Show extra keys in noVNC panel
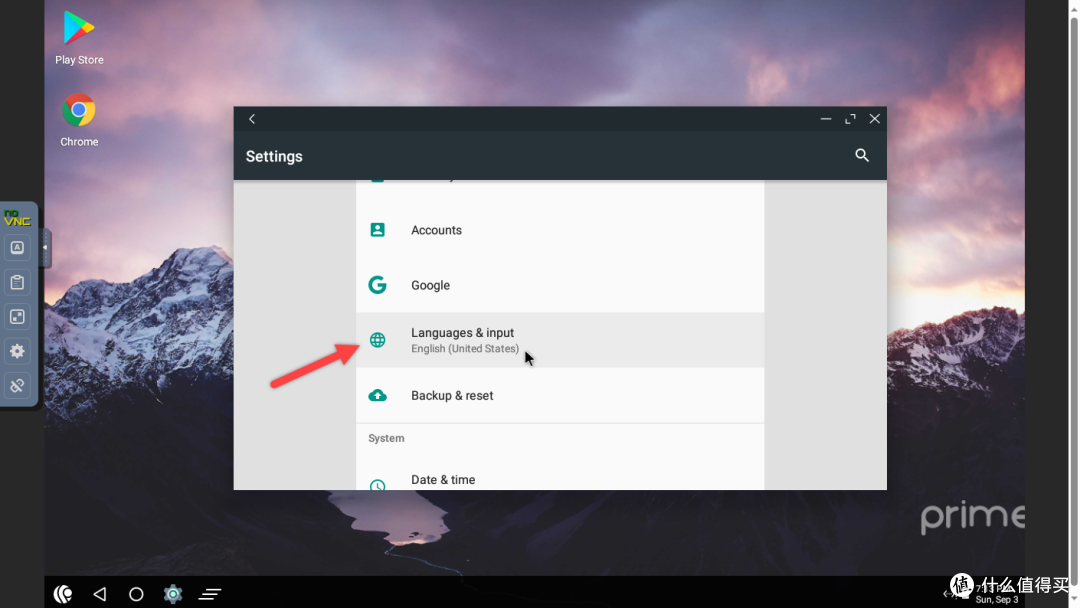 click(x=17, y=248)
